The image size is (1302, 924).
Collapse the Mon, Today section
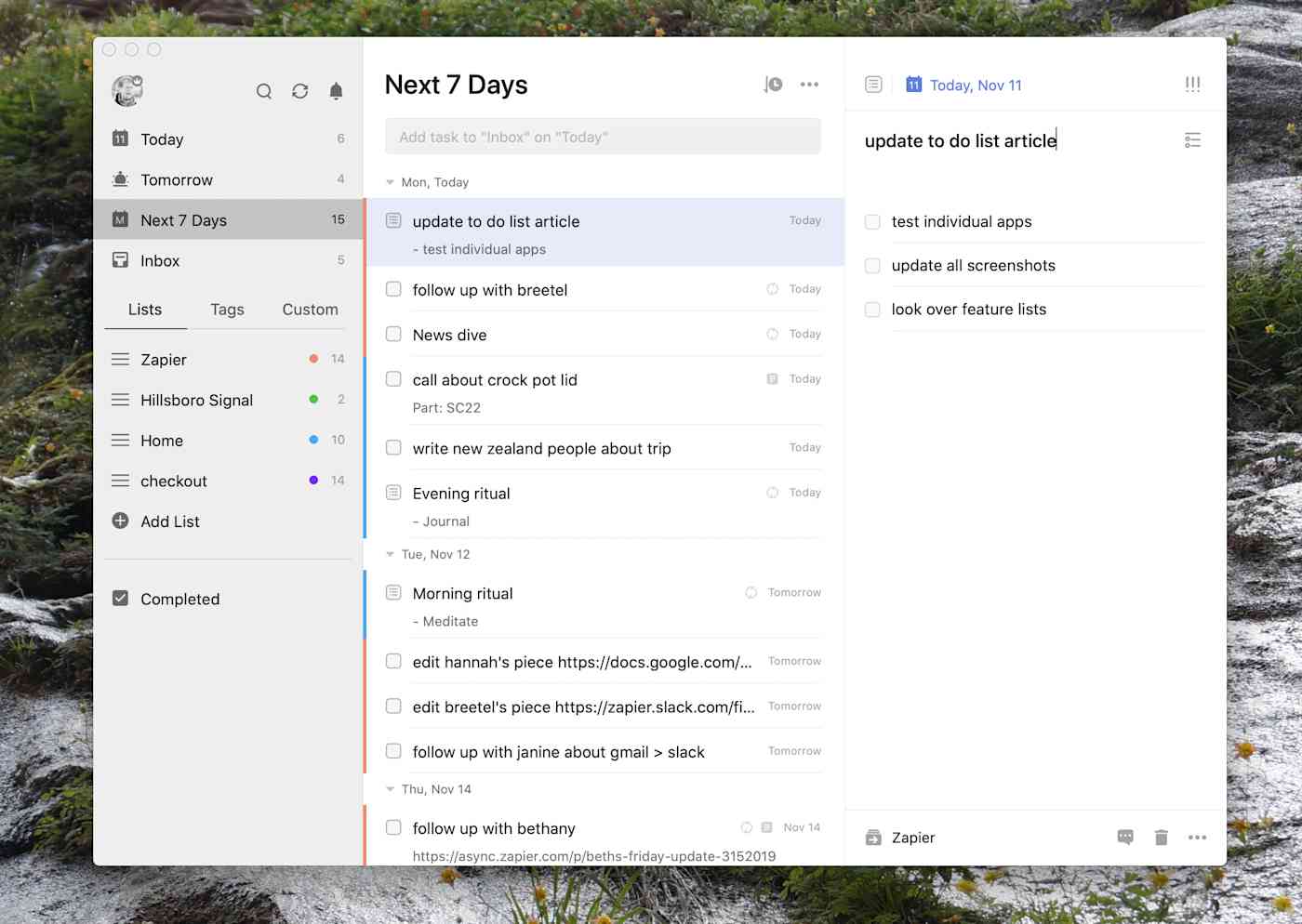[x=390, y=182]
